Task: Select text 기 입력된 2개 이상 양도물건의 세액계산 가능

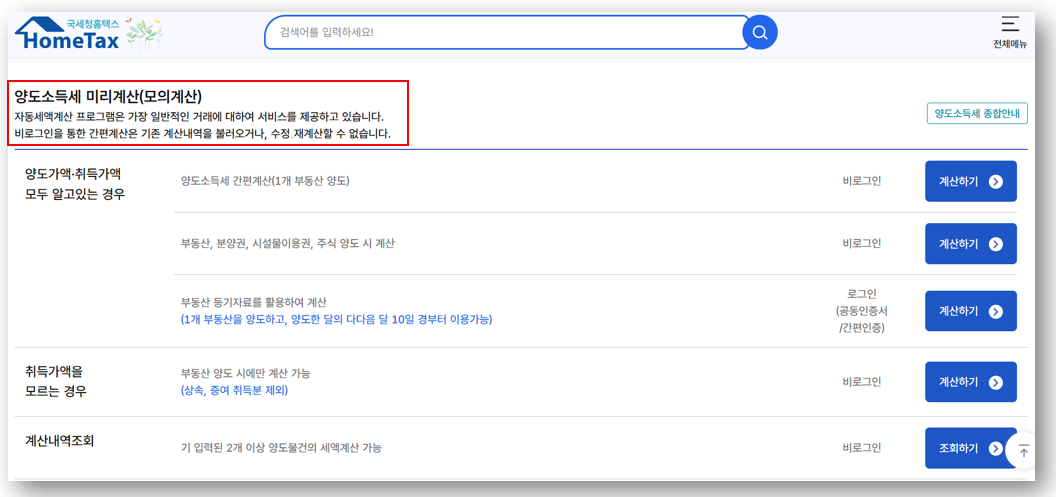Action: 282,447
